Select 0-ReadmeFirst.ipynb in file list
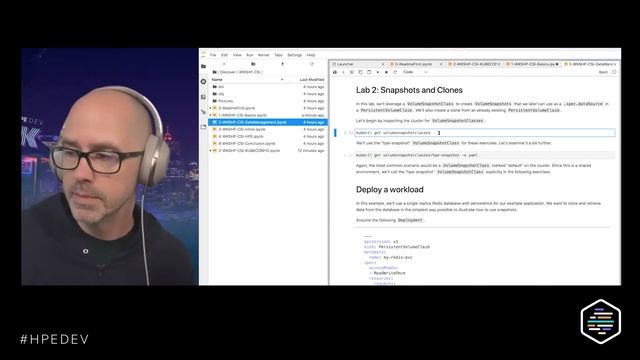 click(x=268, y=108)
